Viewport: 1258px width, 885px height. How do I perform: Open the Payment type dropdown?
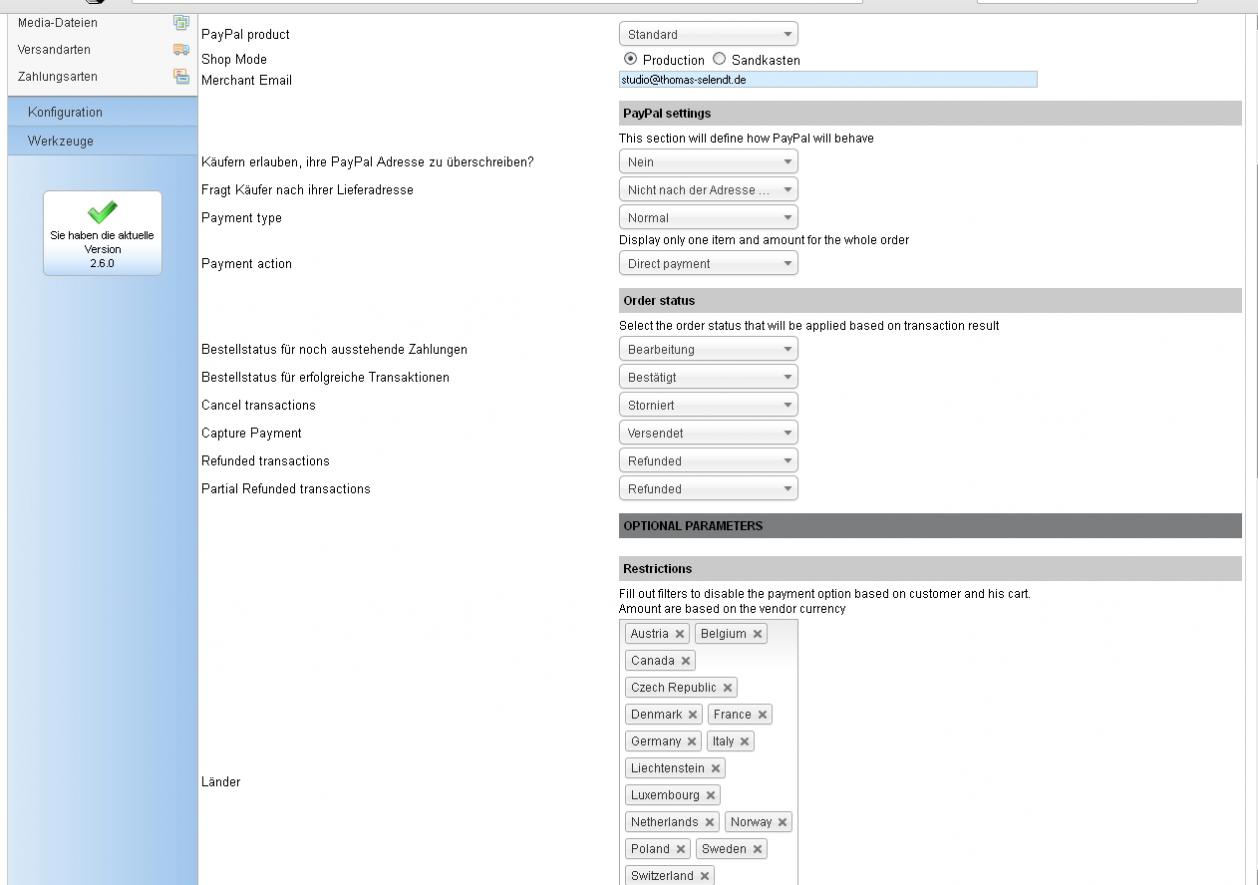pos(708,218)
